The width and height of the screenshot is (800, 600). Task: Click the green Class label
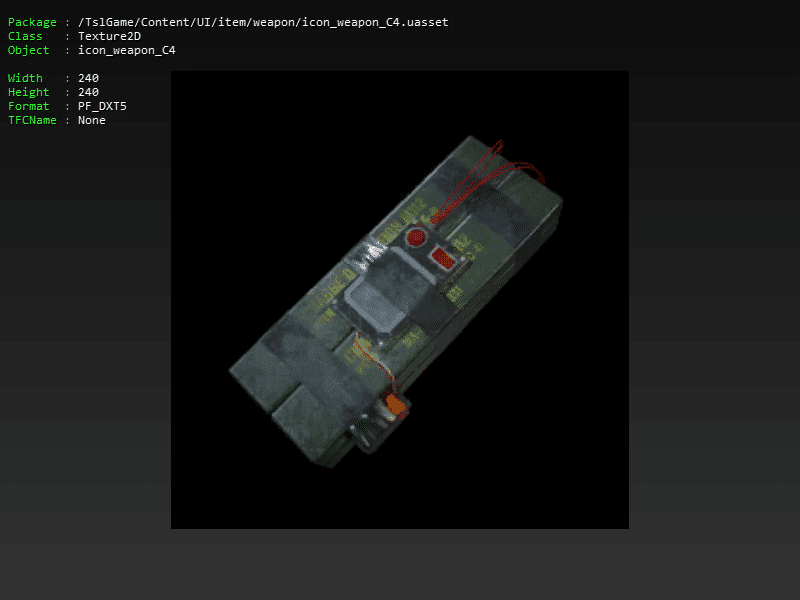click(x=25, y=36)
